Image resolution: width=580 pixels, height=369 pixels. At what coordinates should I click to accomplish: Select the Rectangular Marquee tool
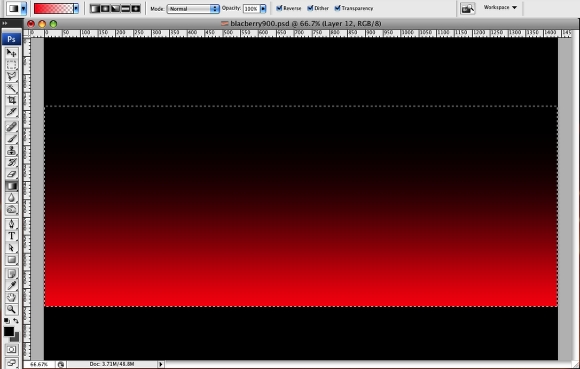pyautogui.click(x=11, y=65)
